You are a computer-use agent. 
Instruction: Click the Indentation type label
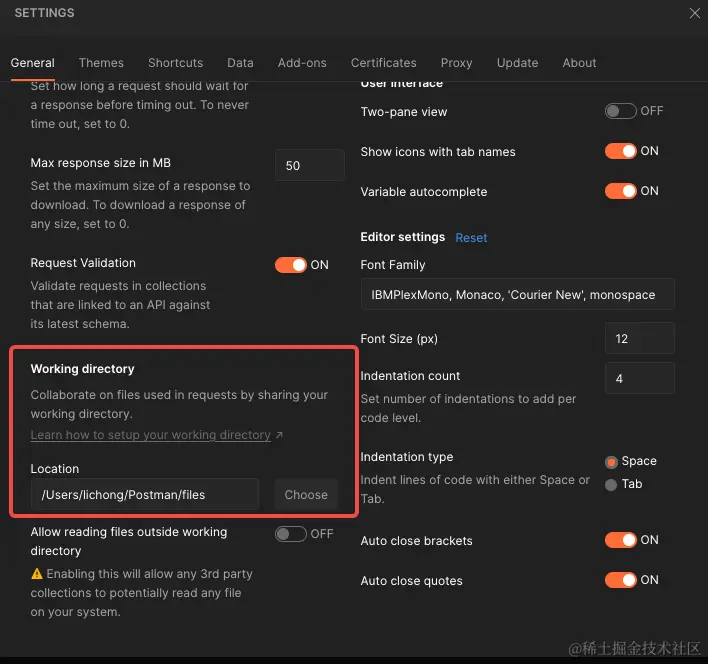point(407,457)
